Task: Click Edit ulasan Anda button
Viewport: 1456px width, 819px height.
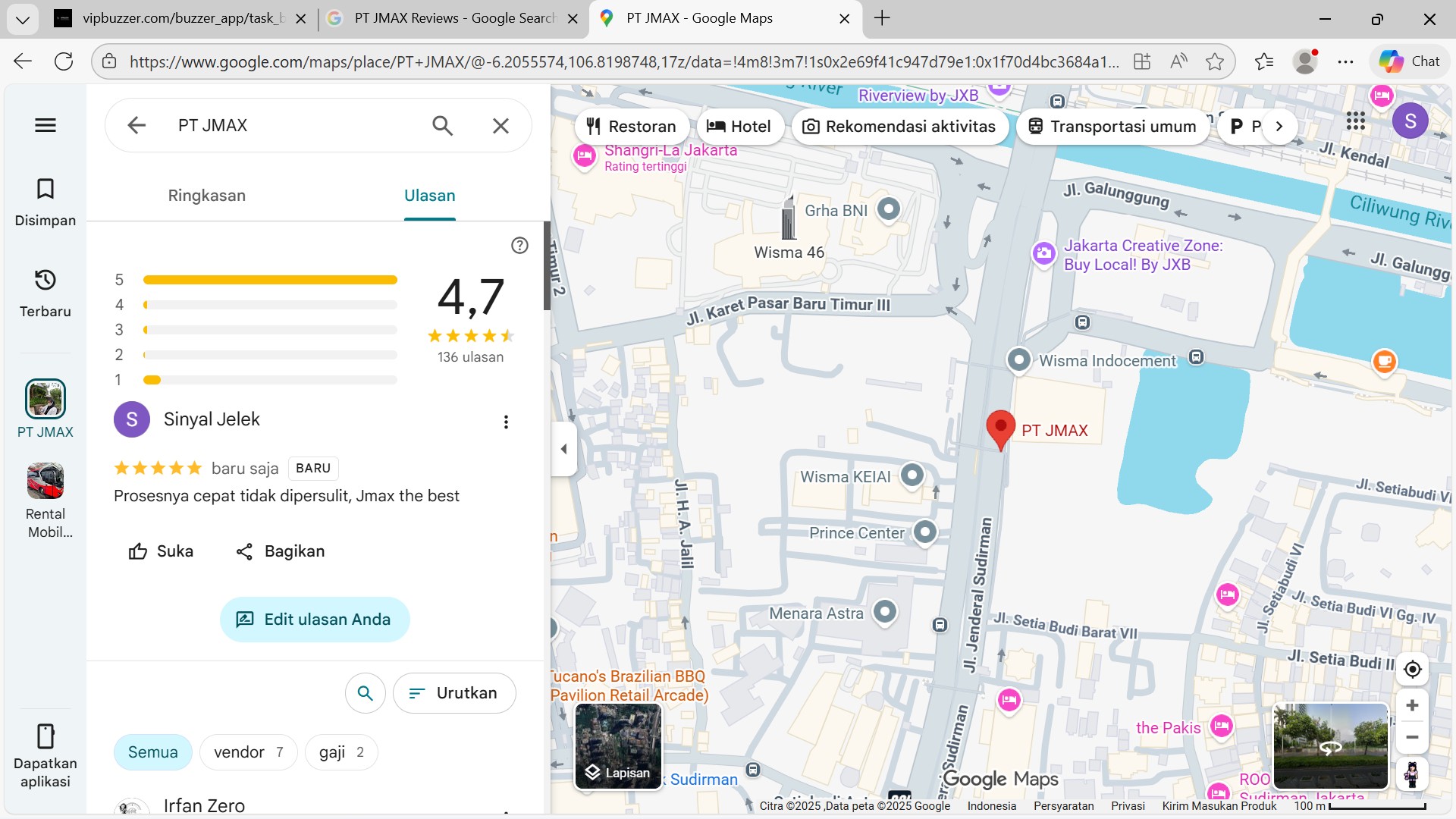Action: coord(315,620)
